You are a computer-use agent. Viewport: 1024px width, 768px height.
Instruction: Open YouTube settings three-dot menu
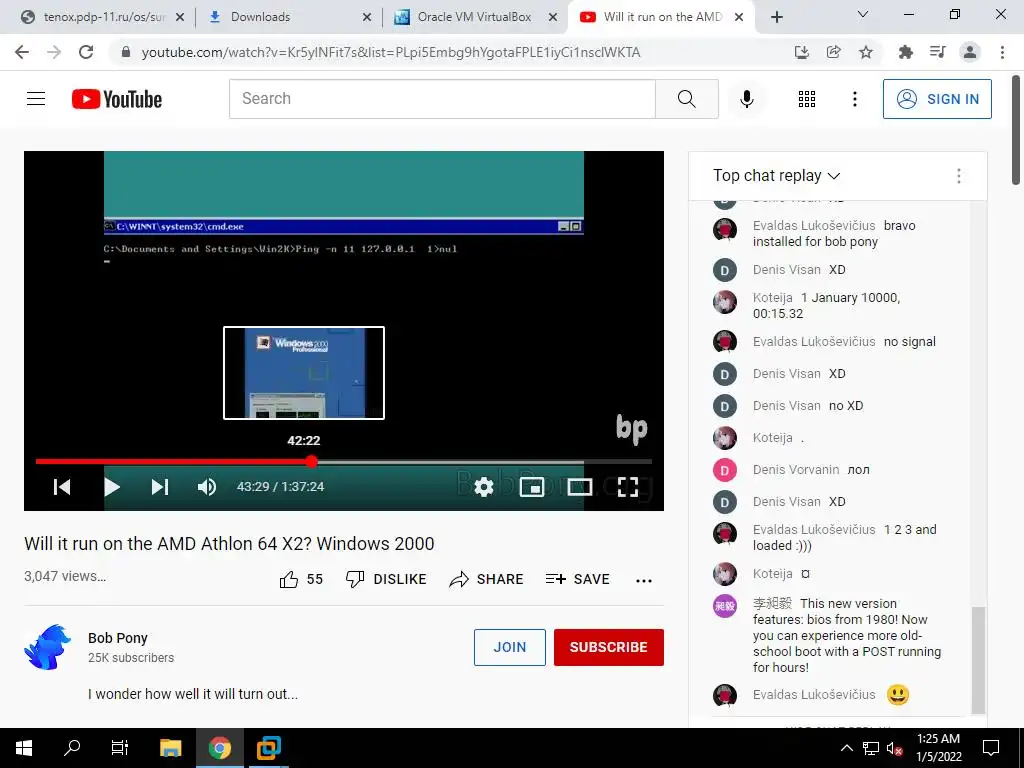coord(854,99)
